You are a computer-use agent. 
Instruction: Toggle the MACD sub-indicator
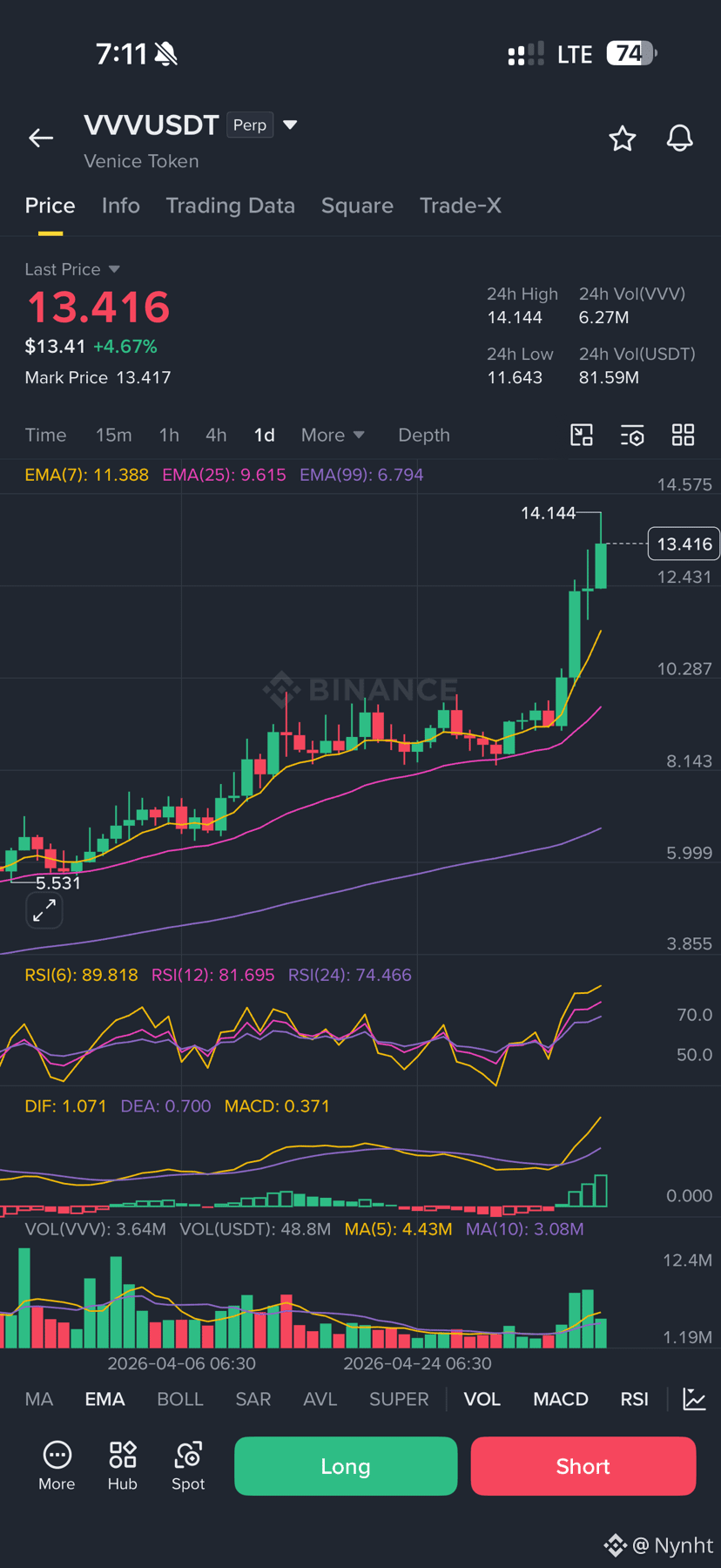tap(561, 1399)
